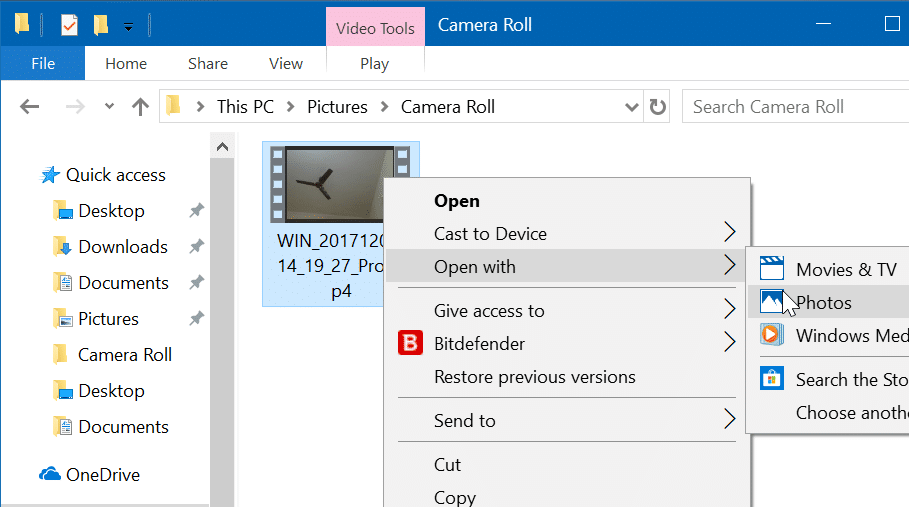Click the folder icon in address bar
Screen dimensions: 909x507
click(x=173, y=105)
